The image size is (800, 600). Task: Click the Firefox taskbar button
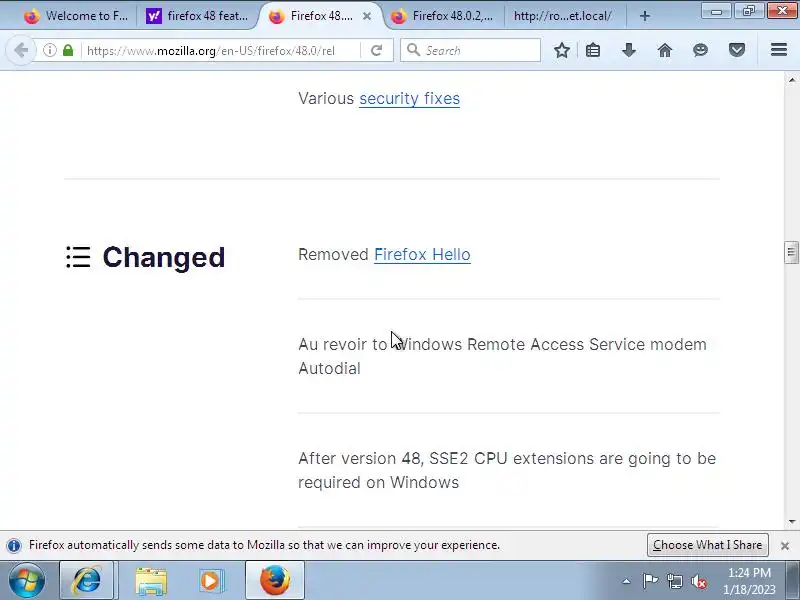pos(275,580)
